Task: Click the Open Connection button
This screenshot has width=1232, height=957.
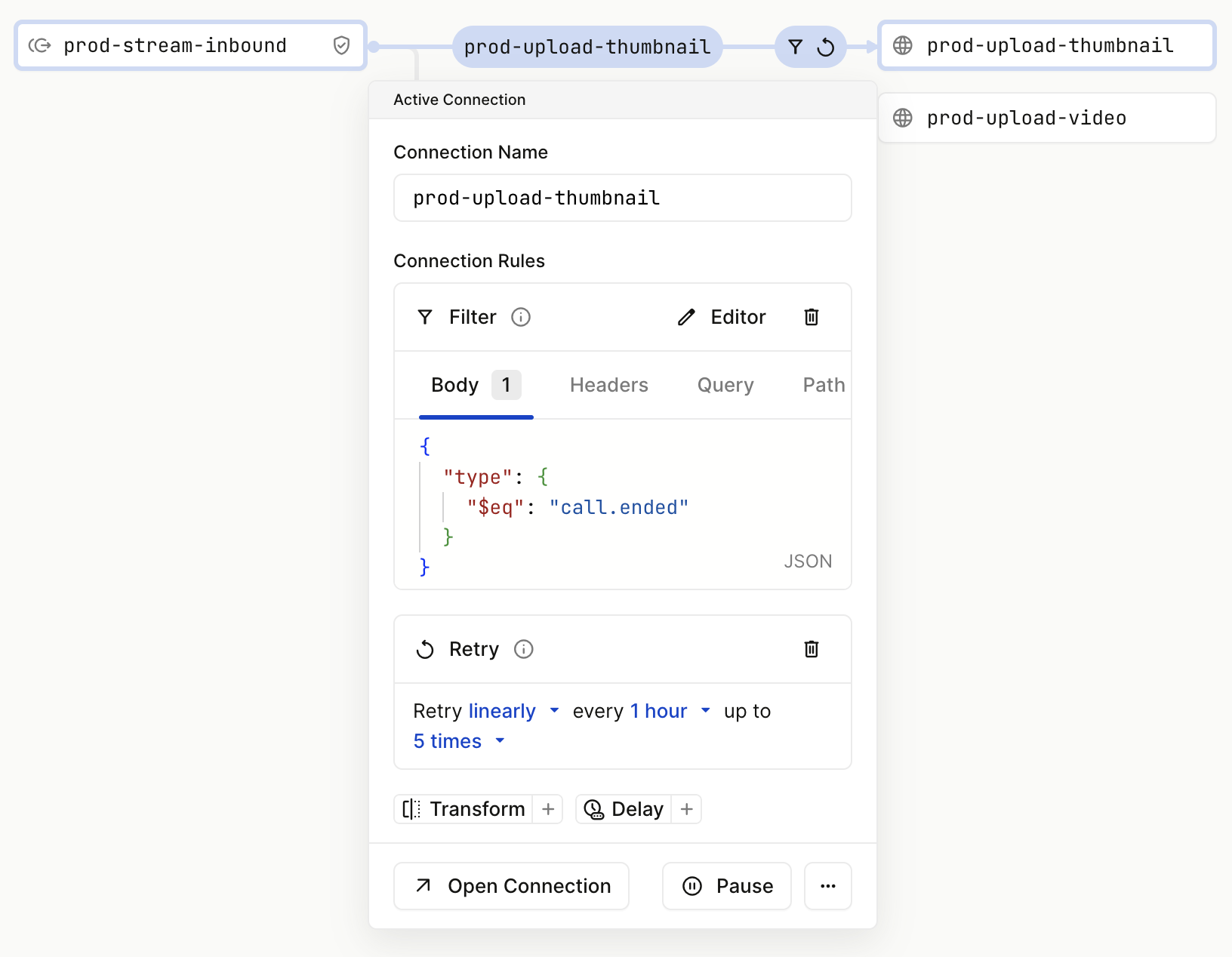Action: pos(512,886)
